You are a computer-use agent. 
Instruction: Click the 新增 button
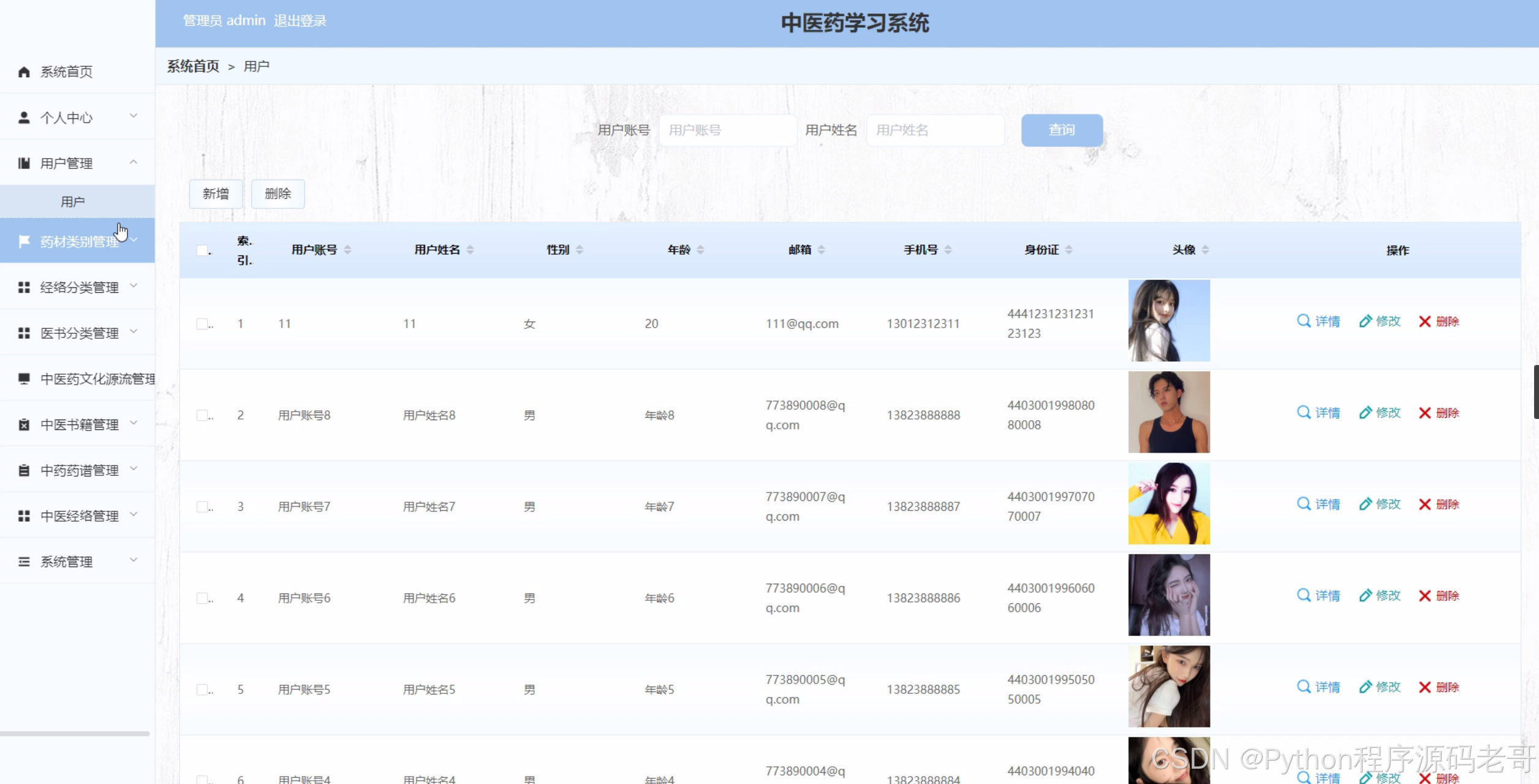(216, 194)
